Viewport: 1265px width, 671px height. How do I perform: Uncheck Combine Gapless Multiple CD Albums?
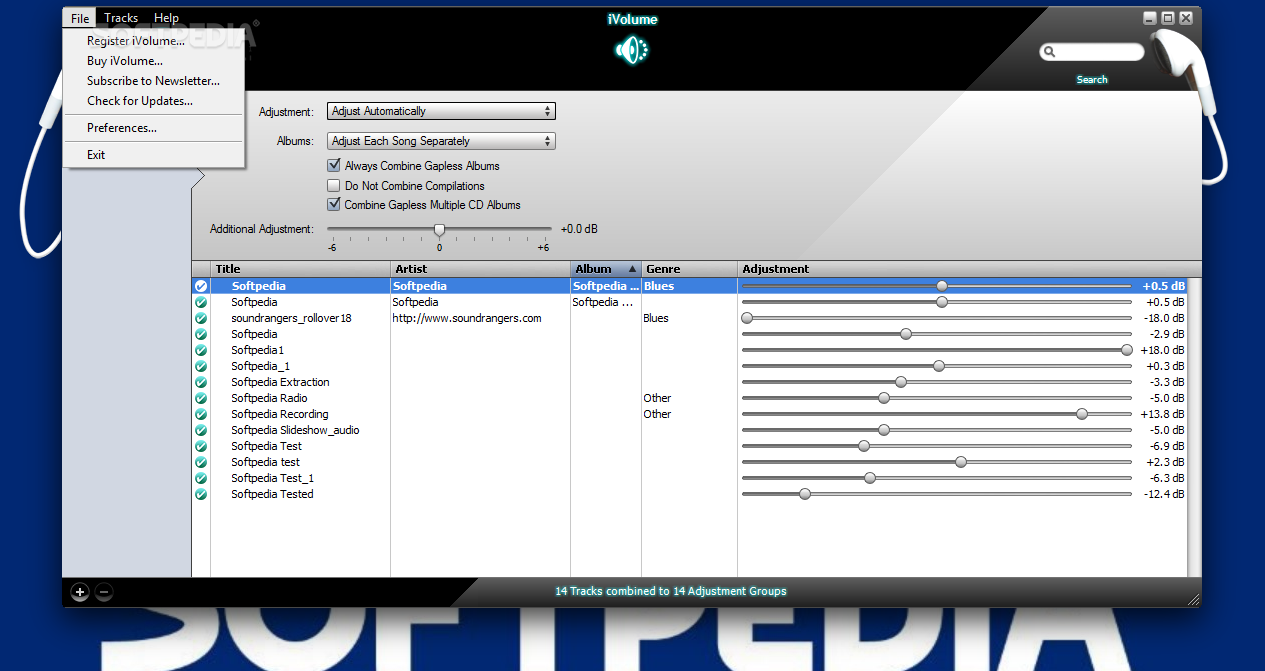(334, 205)
